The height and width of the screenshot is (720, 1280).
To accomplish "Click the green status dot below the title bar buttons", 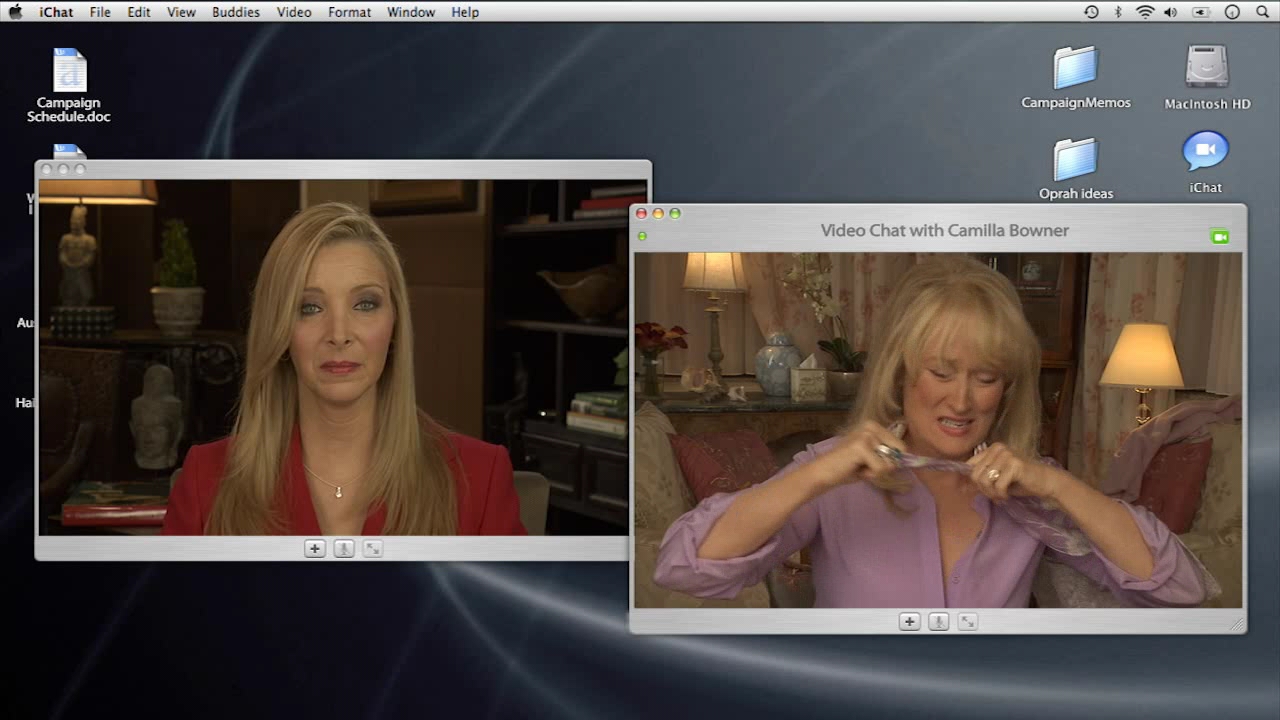I will (642, 236).
